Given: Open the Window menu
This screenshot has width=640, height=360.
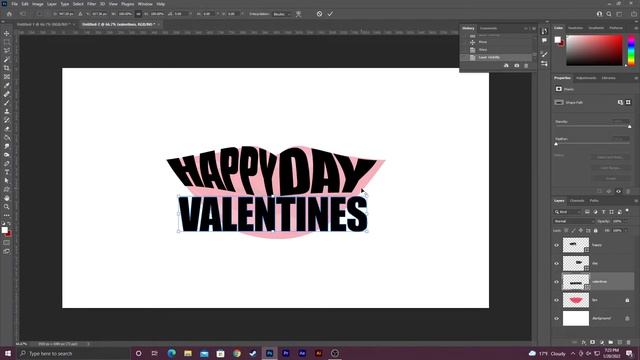Looking at the screenshot, I should click(x=145, y=4).
